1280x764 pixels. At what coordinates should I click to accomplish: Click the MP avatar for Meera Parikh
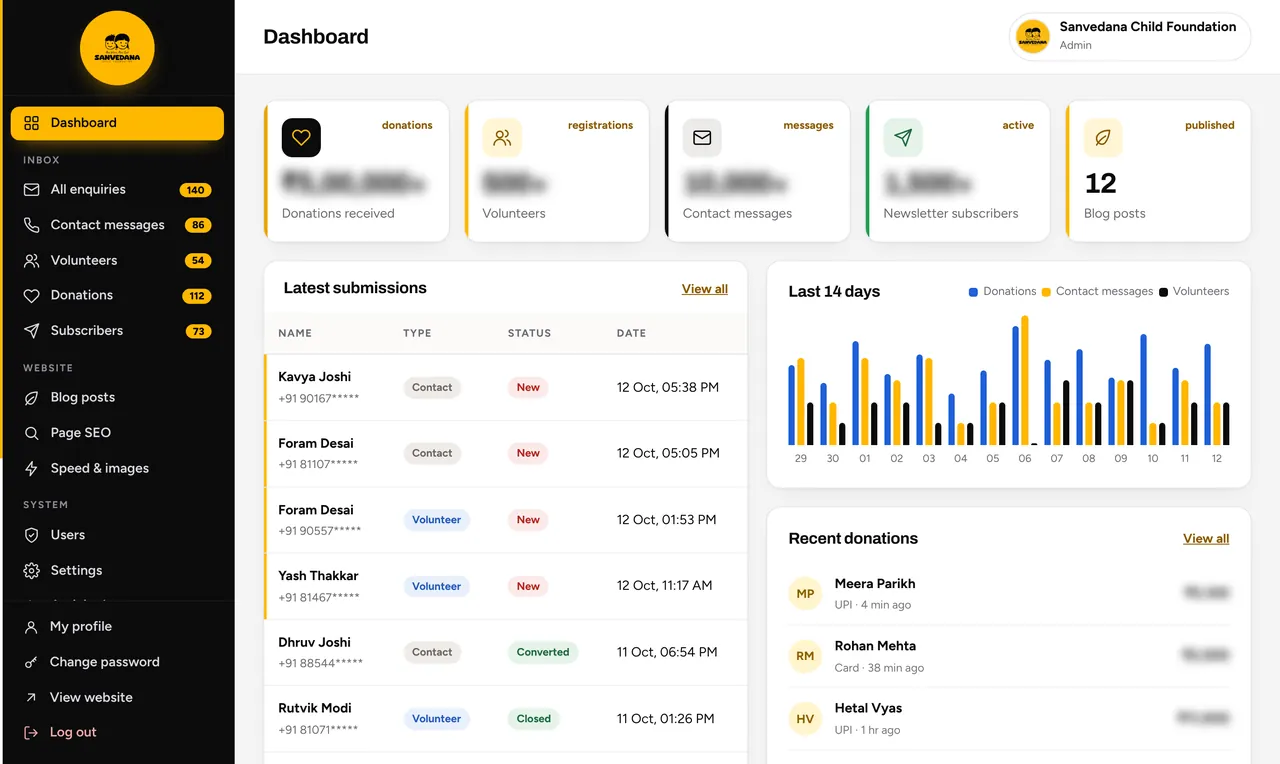tap(805, 594)
